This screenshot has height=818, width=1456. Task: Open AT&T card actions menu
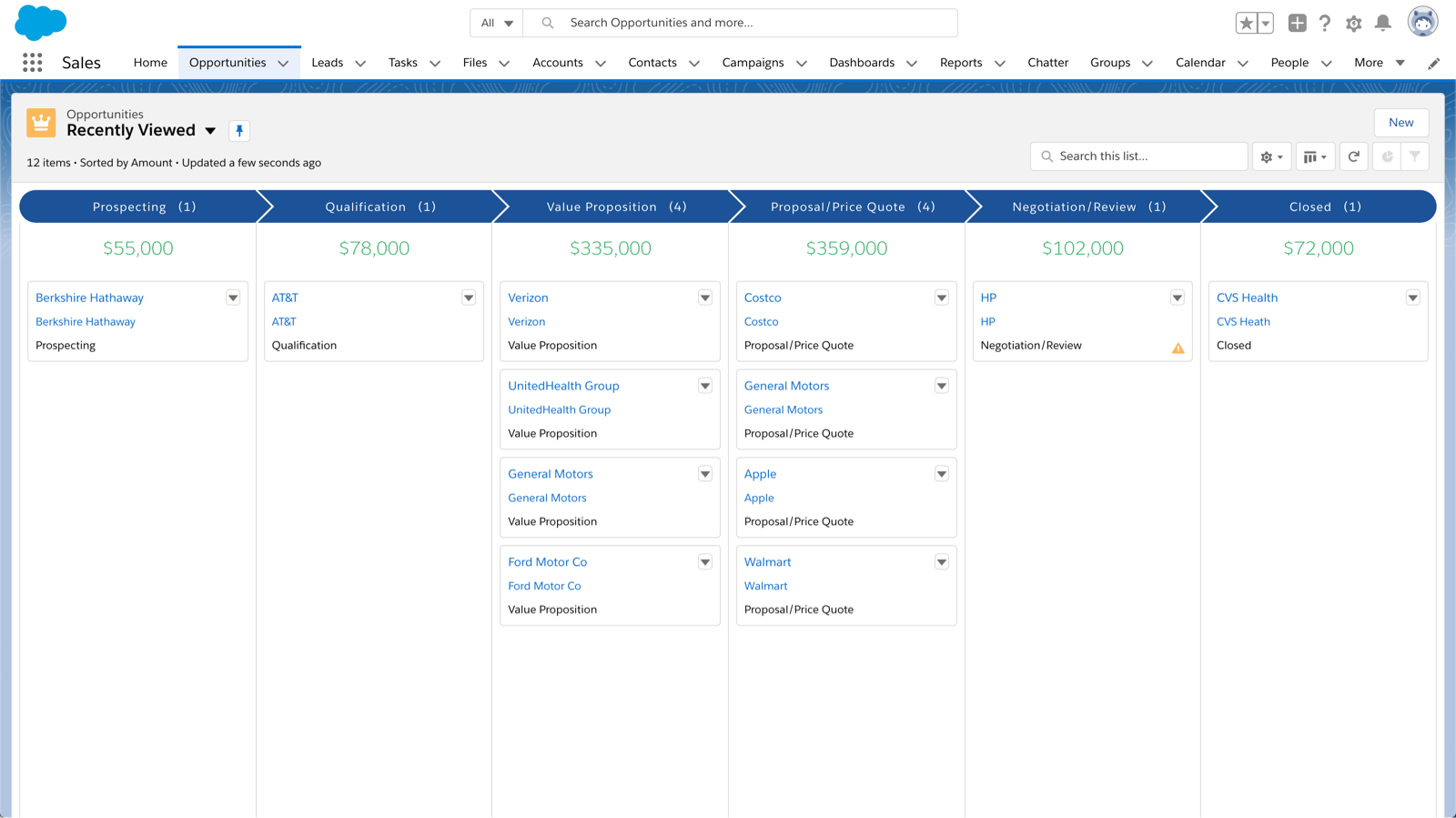(x=469, y=298)
